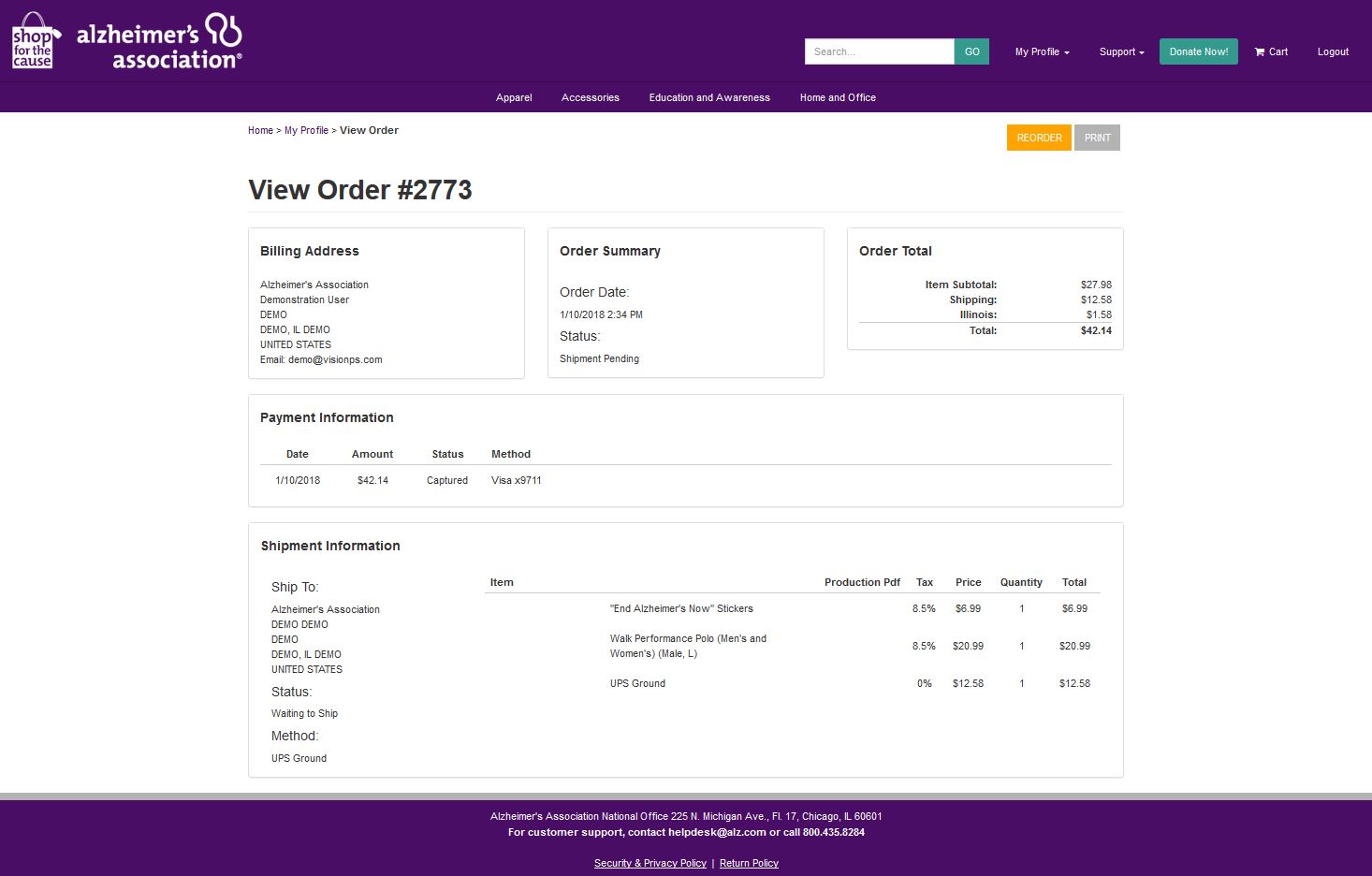
Task: Click inside the search input field
Action: (x=878, y=51)
